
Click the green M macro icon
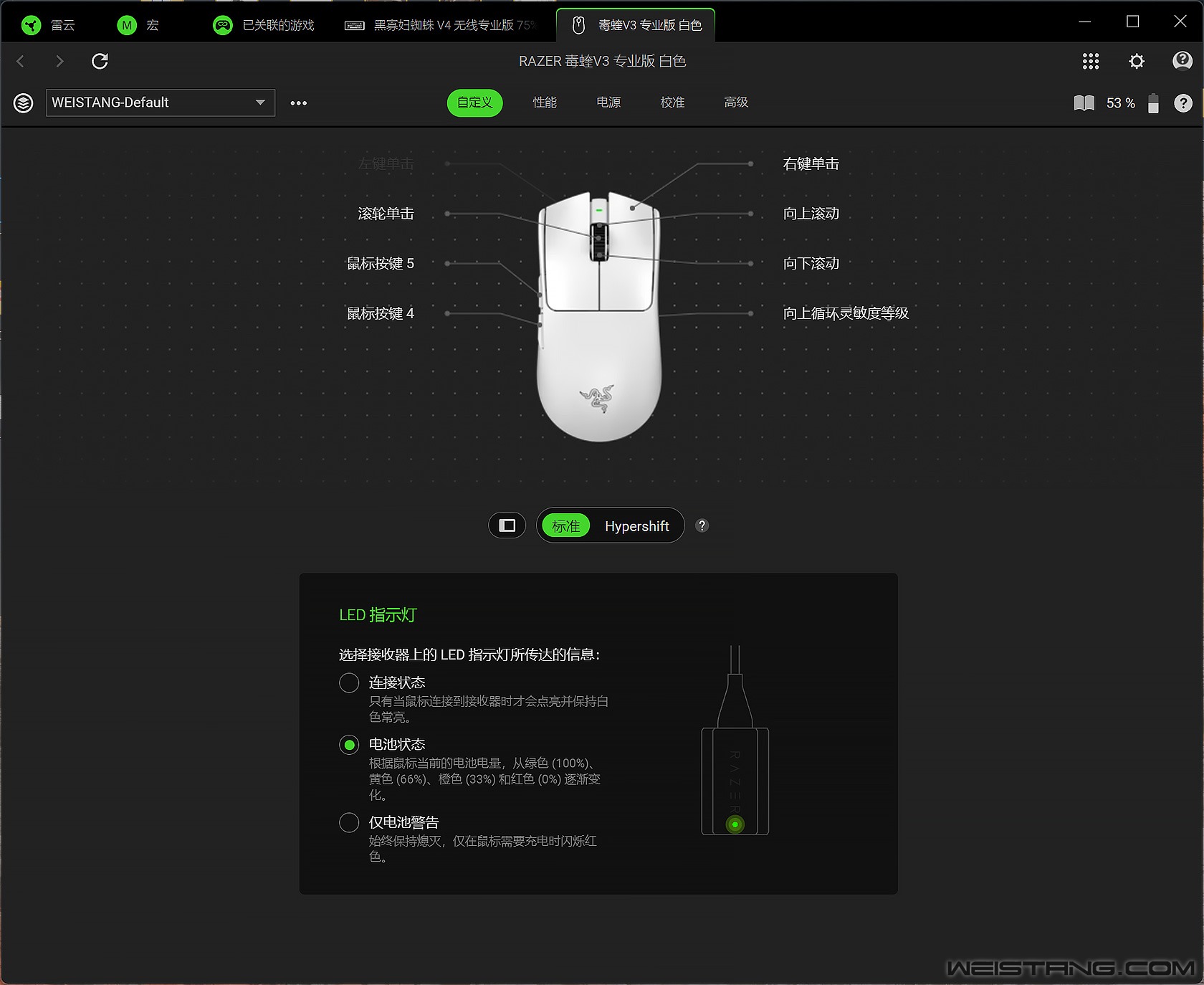(x=127, y=26)
